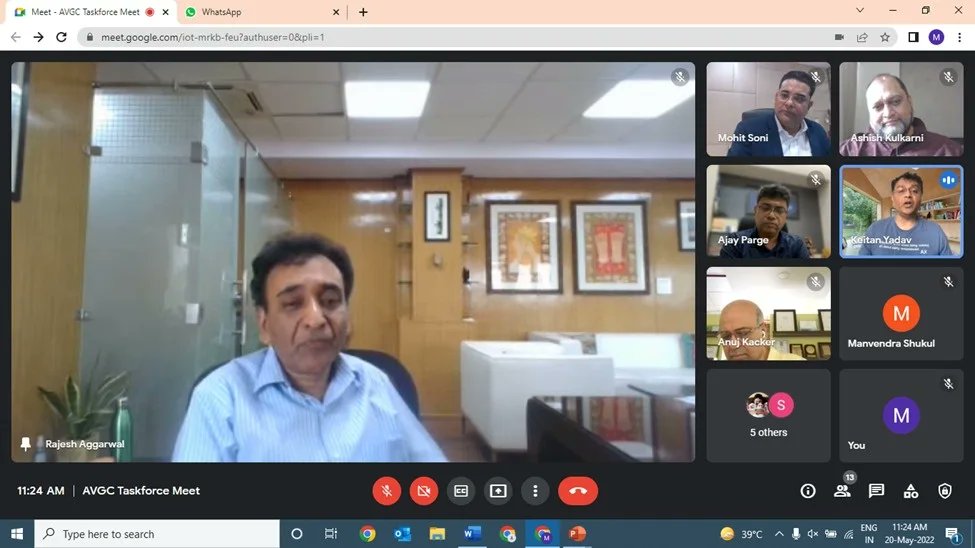Close the WhatsApp tab
This screenshot has height=548, width=975.
point(336,12)
